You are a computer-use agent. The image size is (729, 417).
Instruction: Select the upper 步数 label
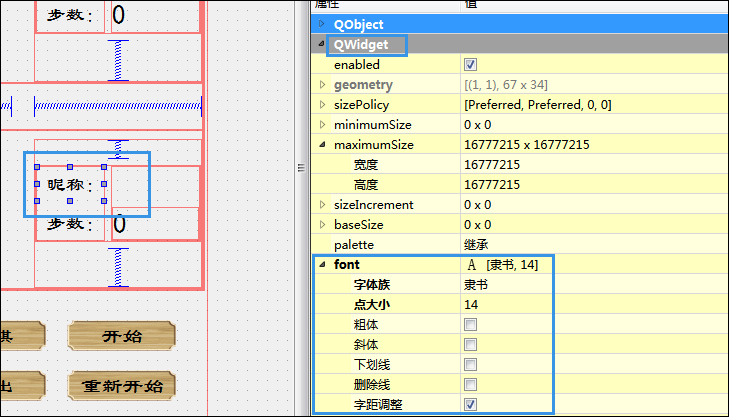pos(70,15)
